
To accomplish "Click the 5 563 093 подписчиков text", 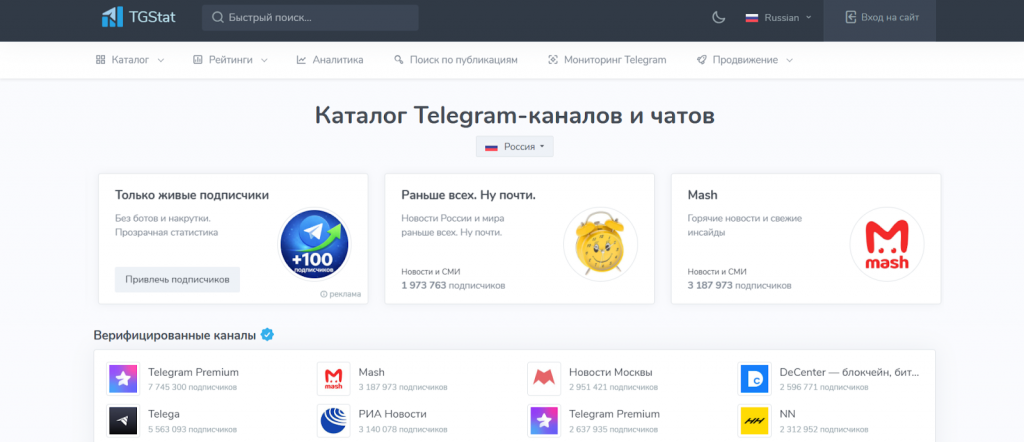I will click(193, 430).
